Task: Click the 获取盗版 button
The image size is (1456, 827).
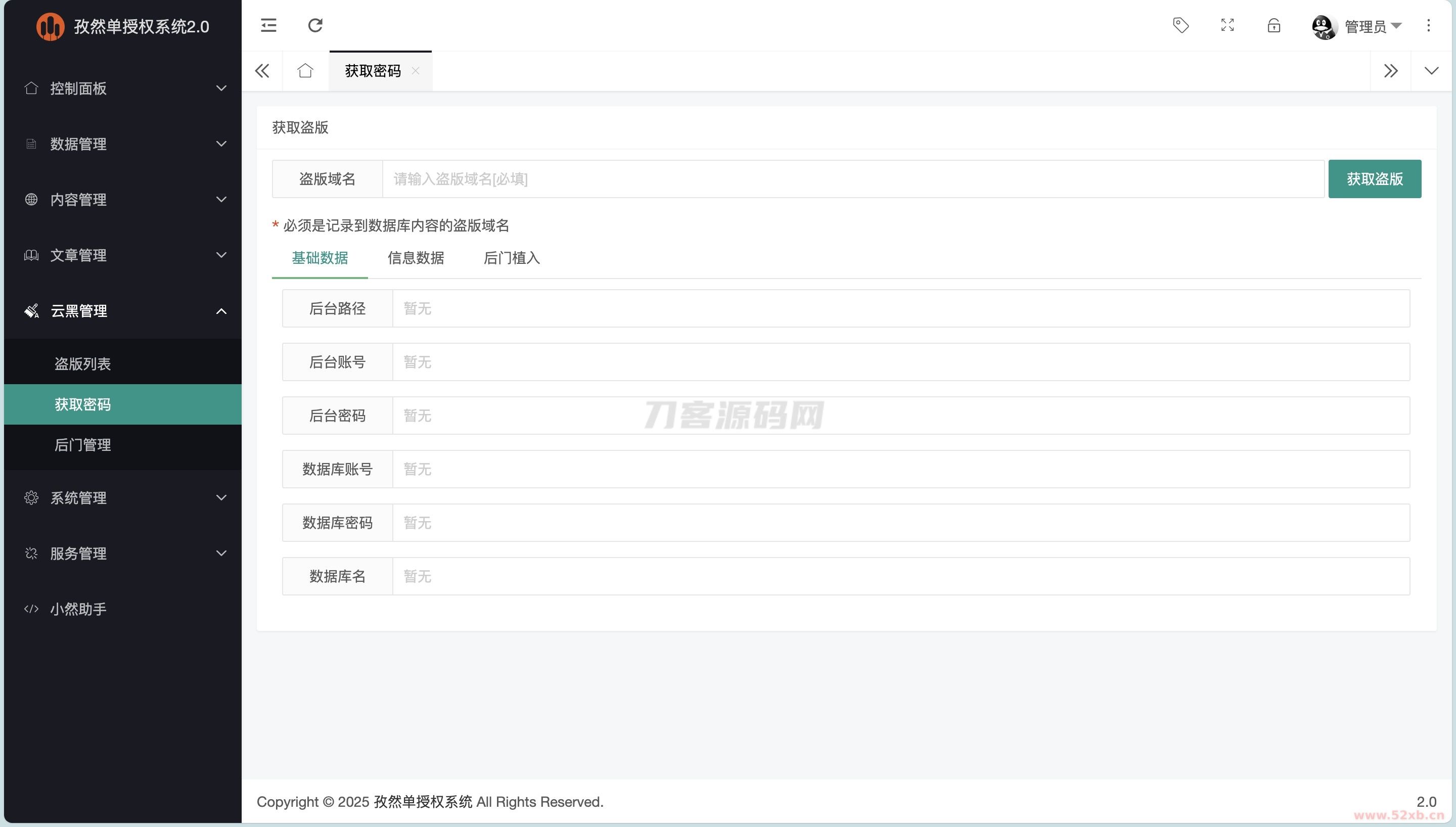Action: click(1374, 179)
